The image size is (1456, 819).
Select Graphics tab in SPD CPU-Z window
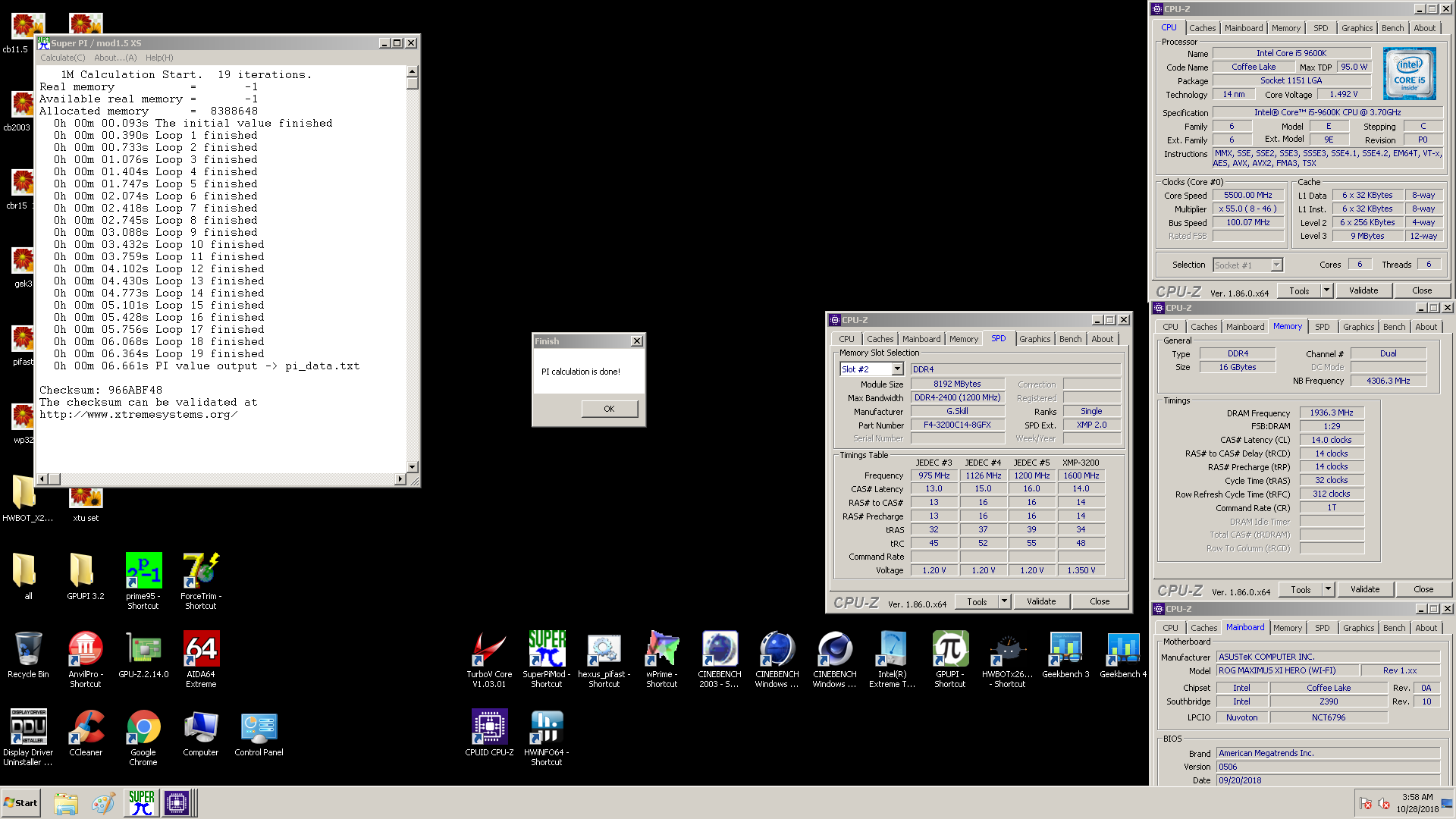1034,339
